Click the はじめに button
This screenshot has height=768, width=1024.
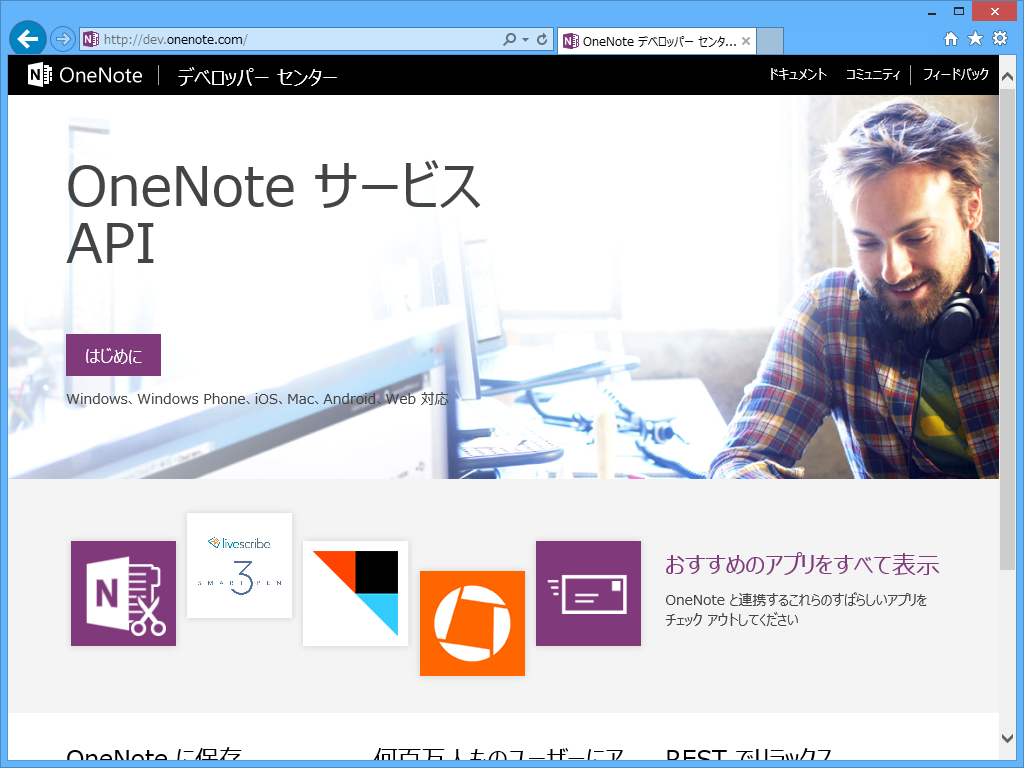point(113,354)
